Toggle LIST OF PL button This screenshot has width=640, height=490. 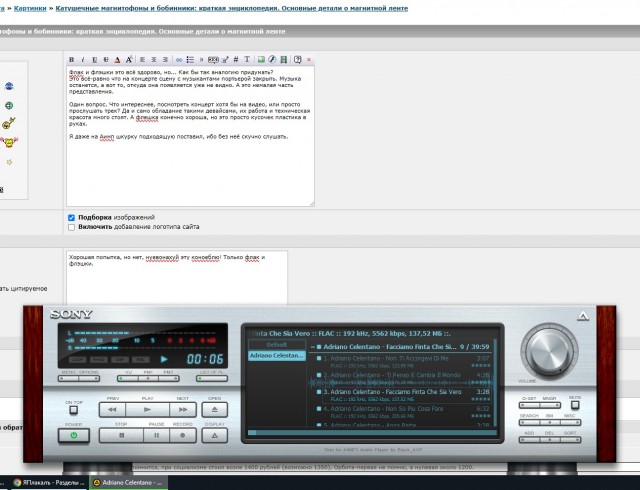(212, 379)
